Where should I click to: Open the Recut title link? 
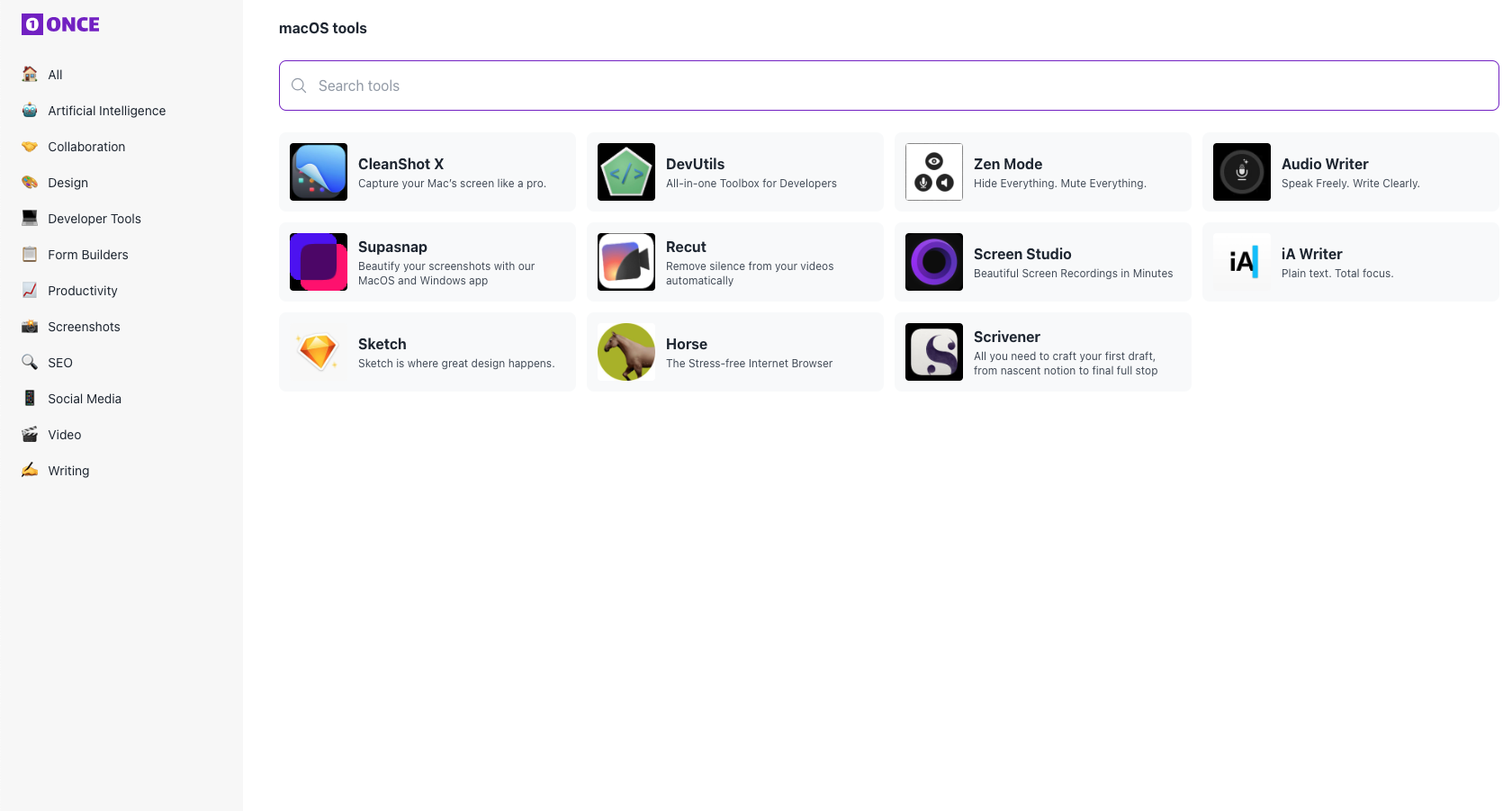[x=686, y=247]
